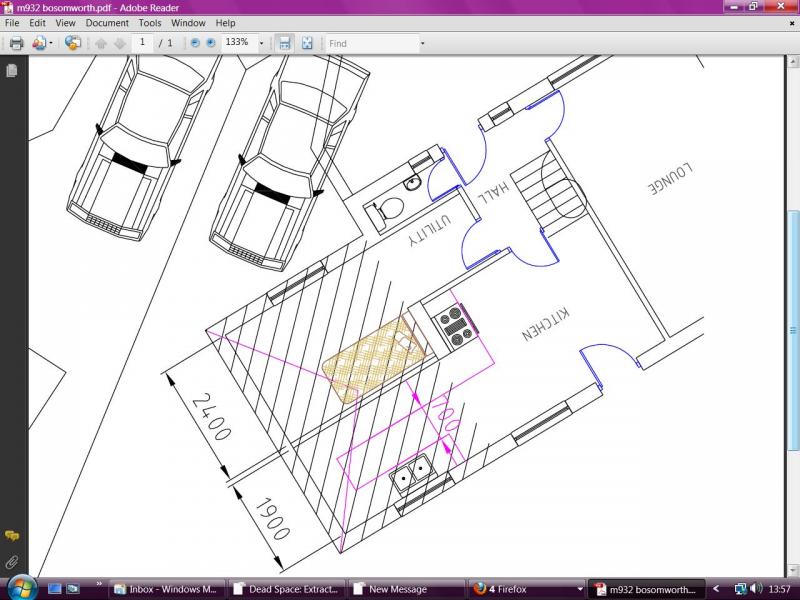Click the Full Screen view icon
The image size is (800, 600).
(x=307, y=44)
